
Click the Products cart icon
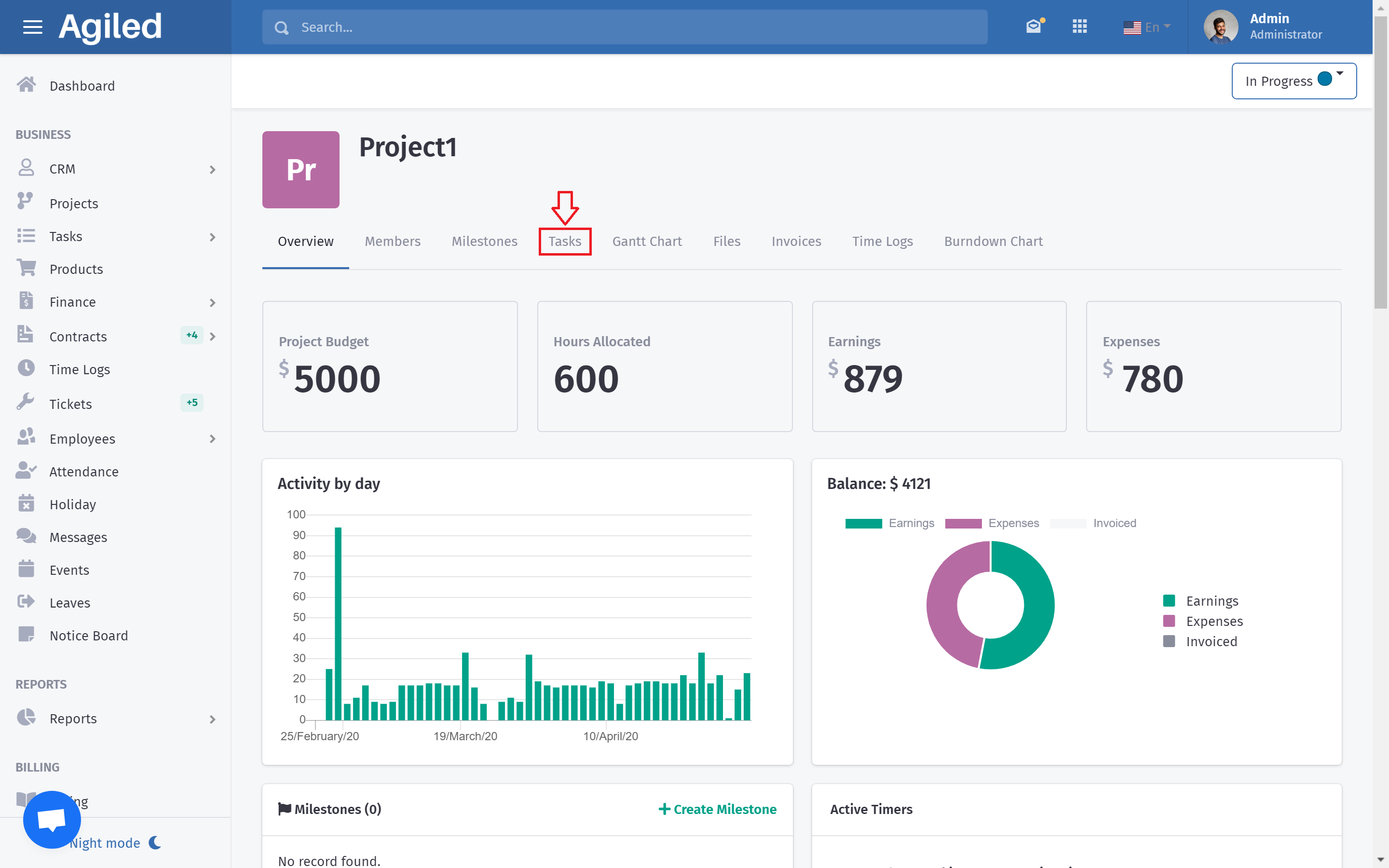click(26, 268)
